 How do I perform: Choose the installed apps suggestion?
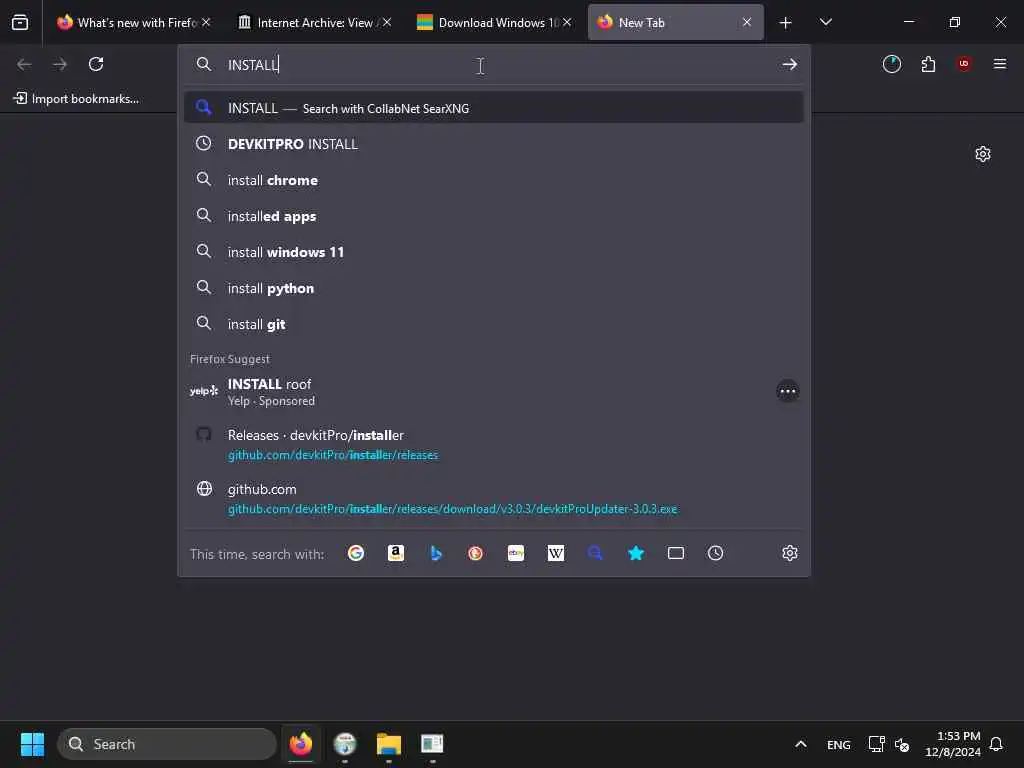pos(494,216)
